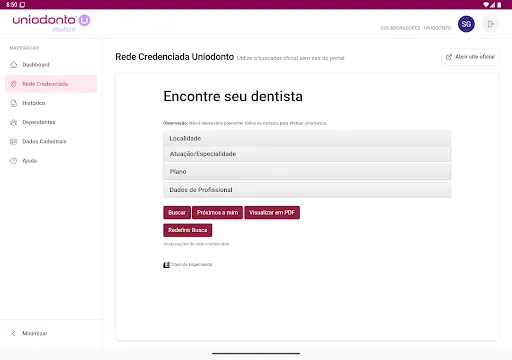The width and height of the screenshot is (512, 360).
Task: Go to Historico in sidebar
Action: coord(51,103)
